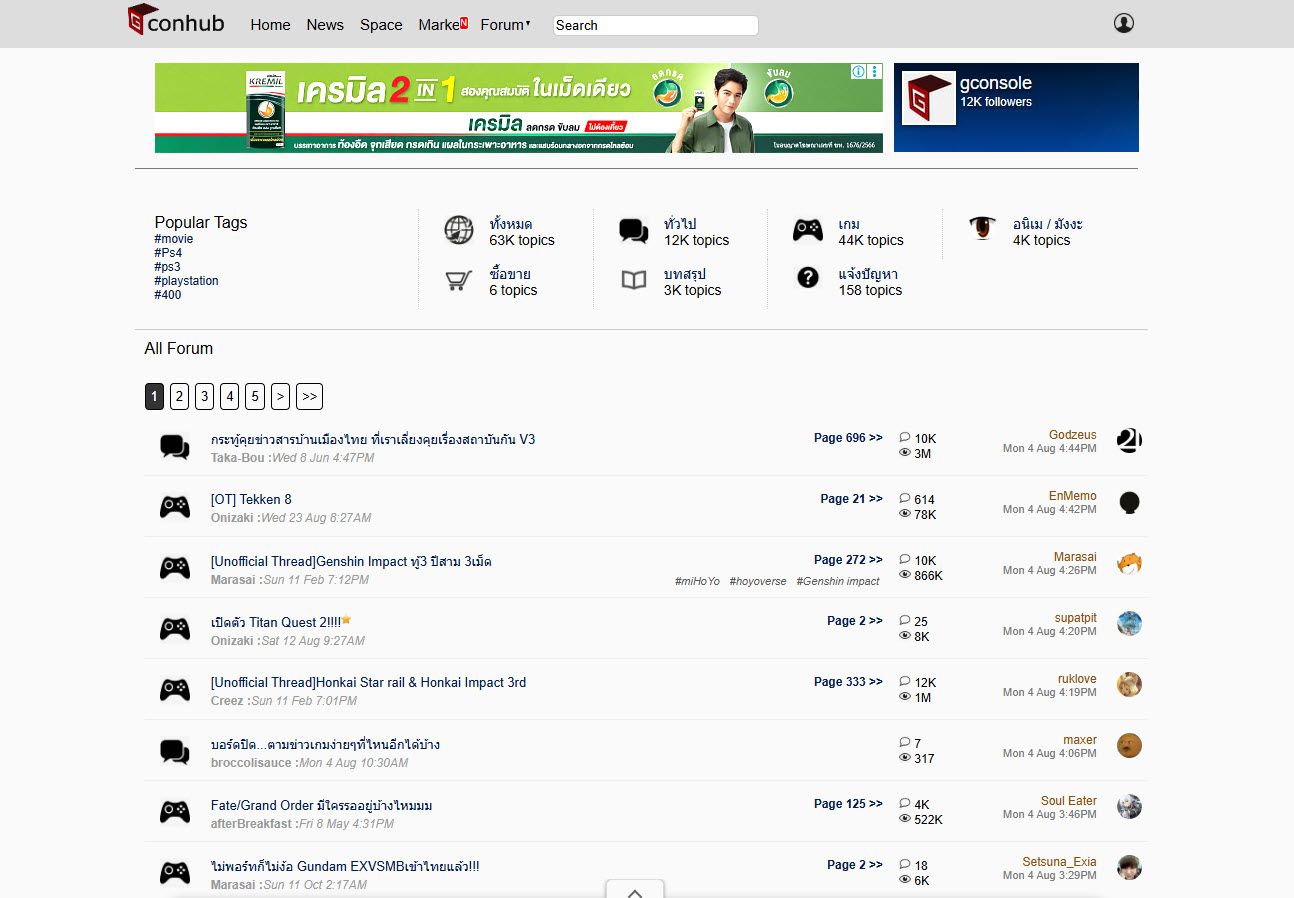Go to page 2 of forum

[179, 397]
